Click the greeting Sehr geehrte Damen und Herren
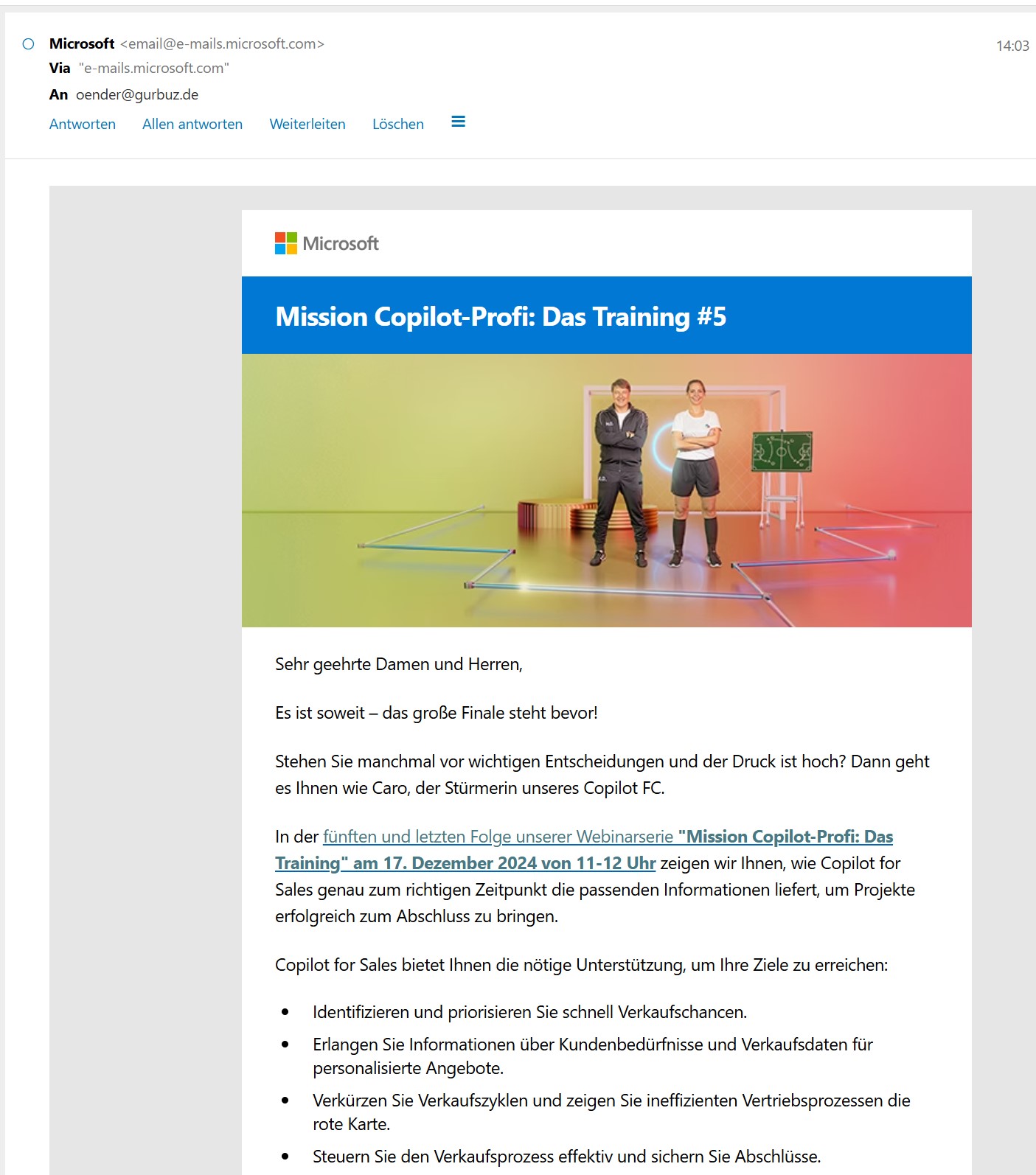 coord(399,664)
